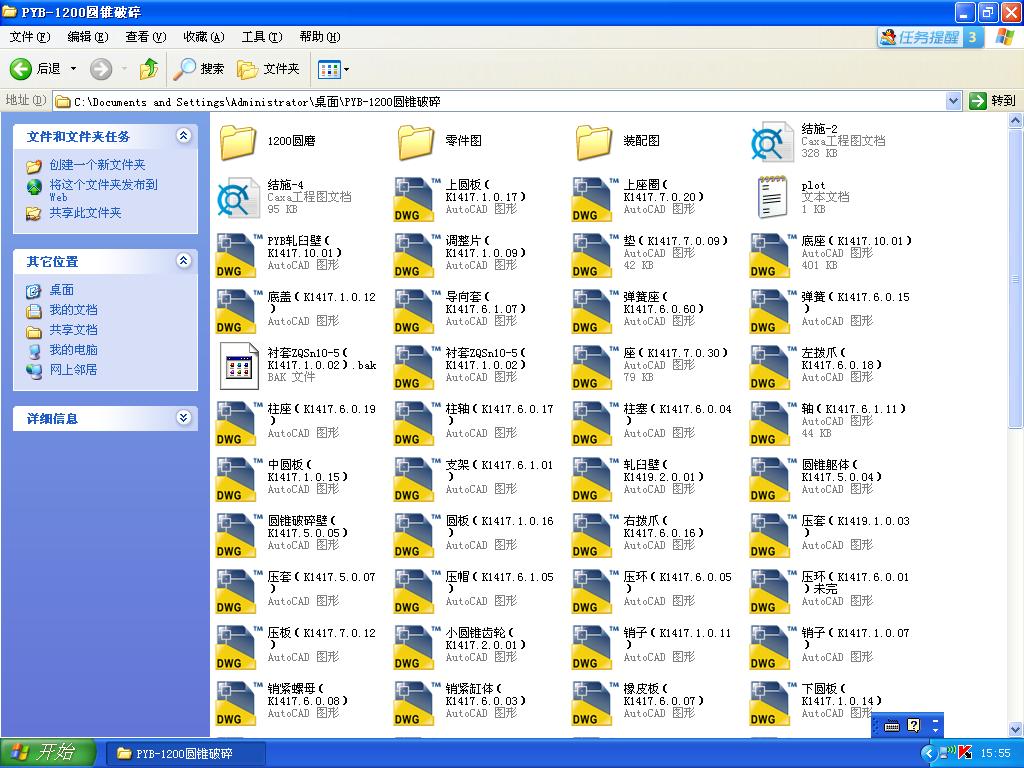This screenshot has width=1024, height=768.
Task: Open the 工具(T) menu
Action: coord(261,37)
